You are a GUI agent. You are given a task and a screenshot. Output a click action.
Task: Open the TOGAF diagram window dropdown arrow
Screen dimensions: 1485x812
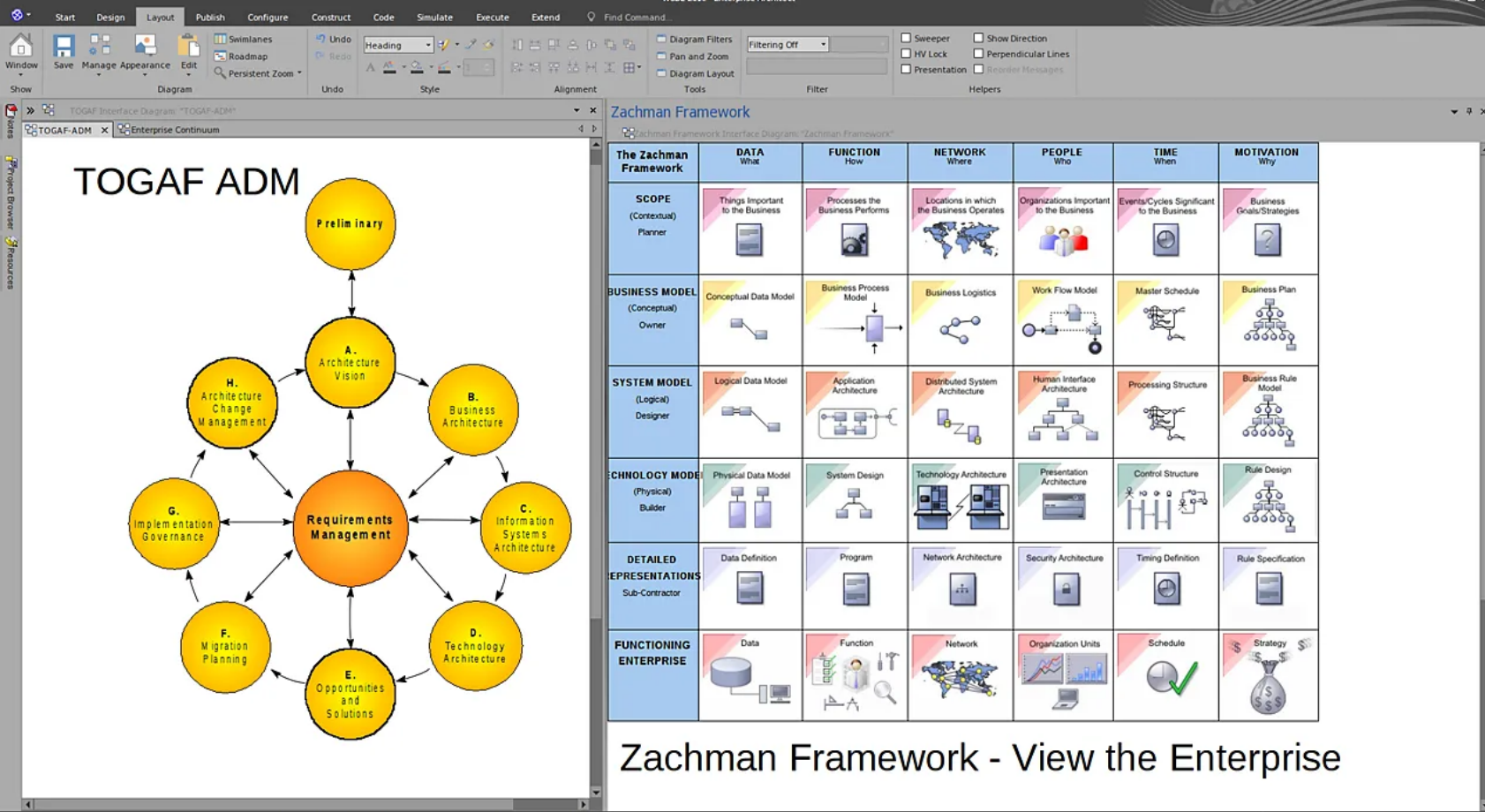click(577, 110)
